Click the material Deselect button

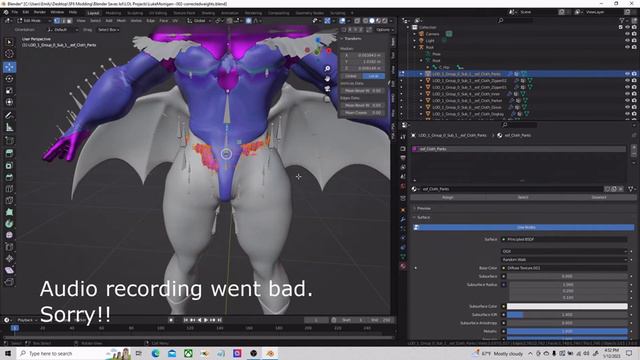click(x=598, y=198)
